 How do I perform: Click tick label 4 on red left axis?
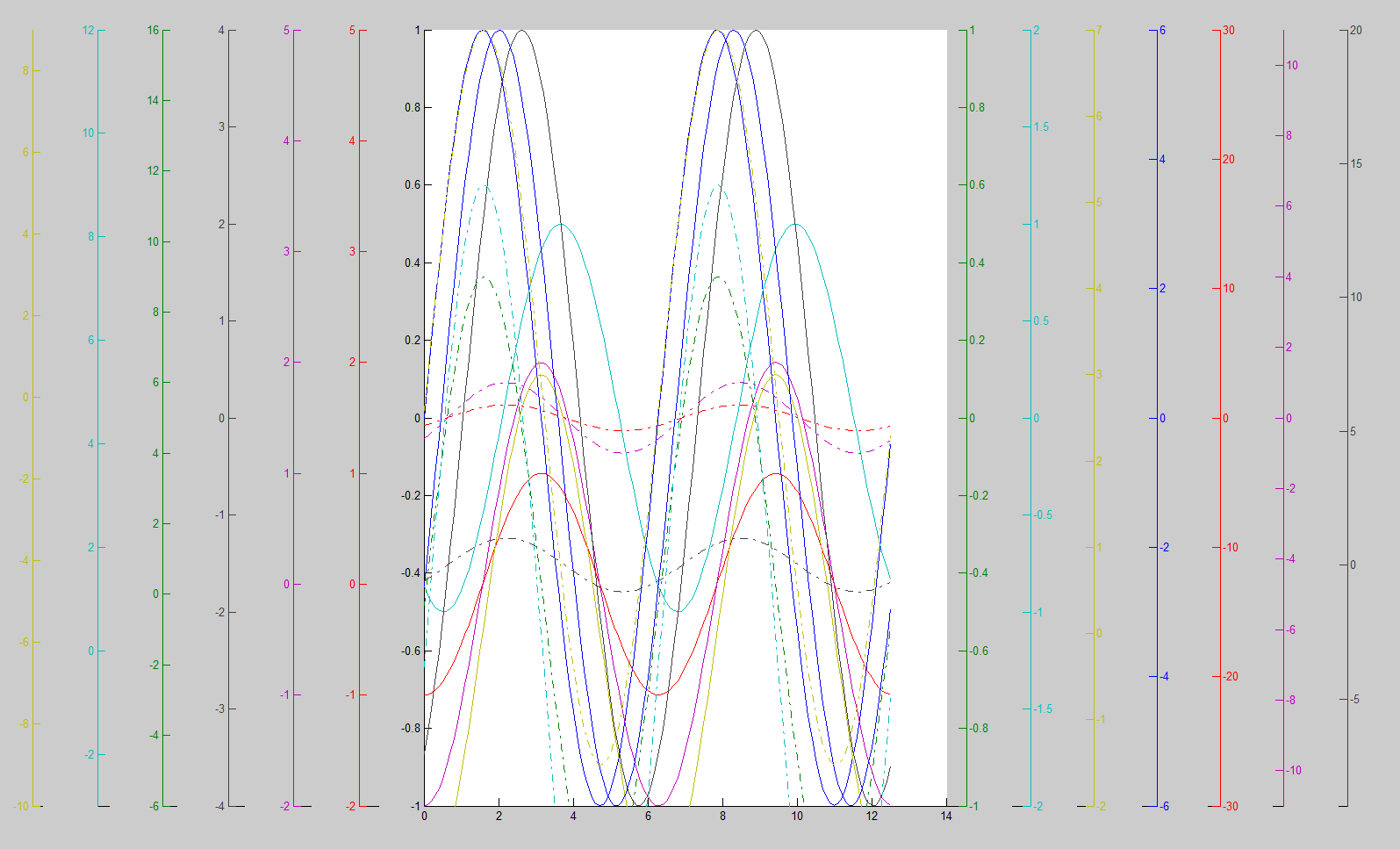[352, 141]
